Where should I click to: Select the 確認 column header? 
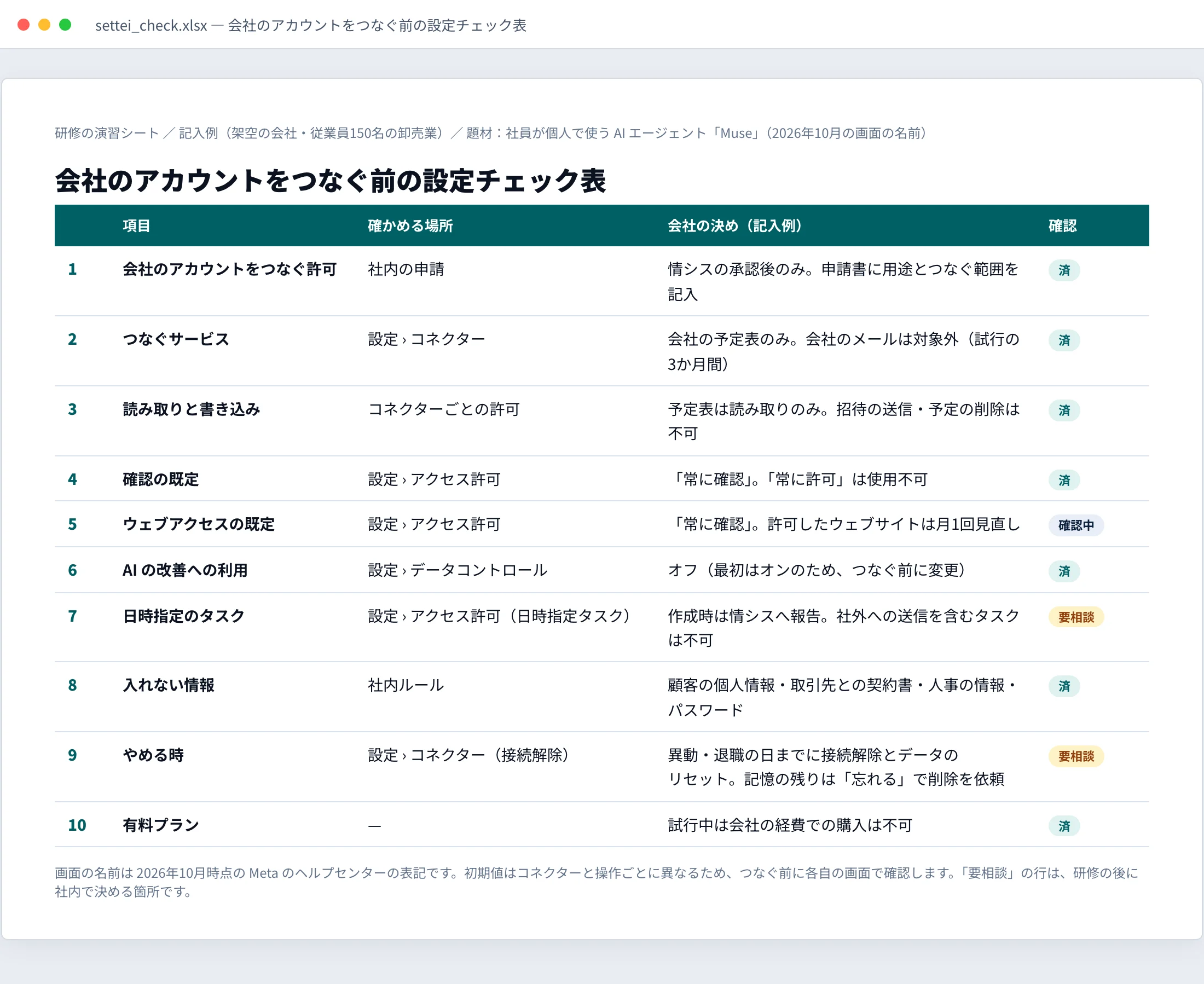1062,225
